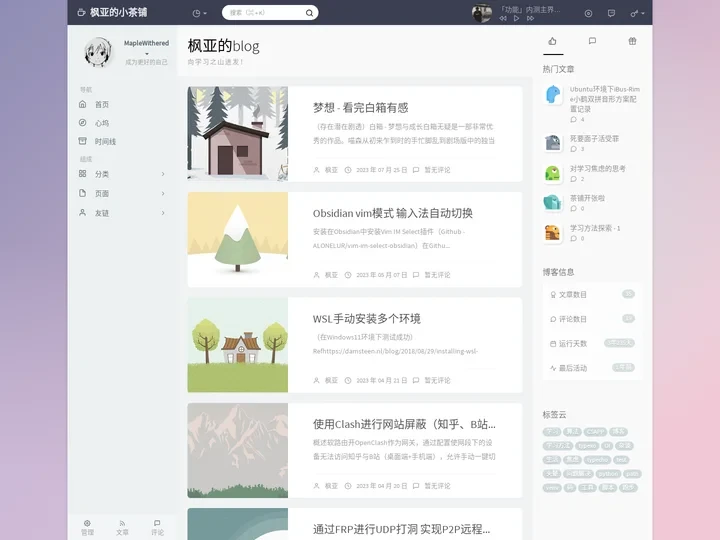The height and width of the screenshot is (540, 720).
Task: Open article 梦想 - 看完白箱有感
Action: point(360,108)
